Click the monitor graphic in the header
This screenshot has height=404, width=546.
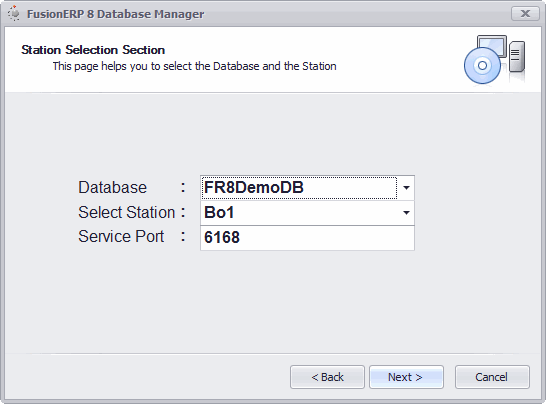click(492, 45)
